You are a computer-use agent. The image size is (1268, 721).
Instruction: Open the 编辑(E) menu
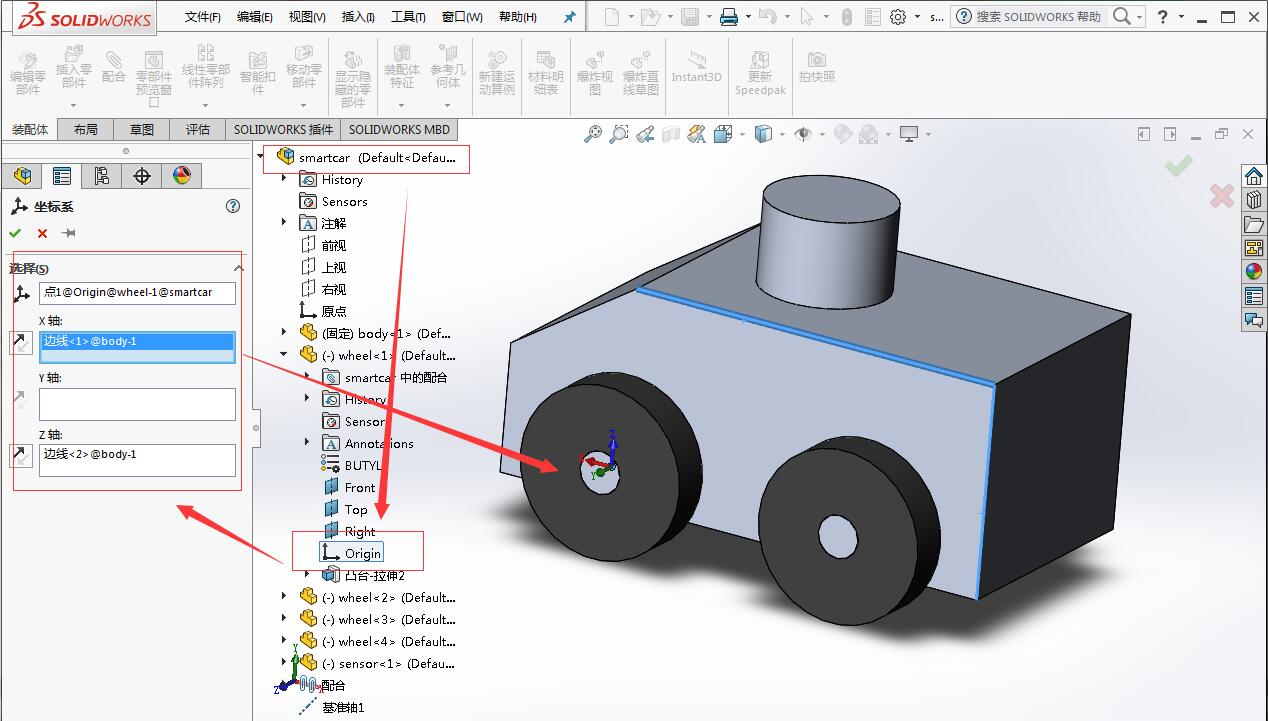pos(255,17)
